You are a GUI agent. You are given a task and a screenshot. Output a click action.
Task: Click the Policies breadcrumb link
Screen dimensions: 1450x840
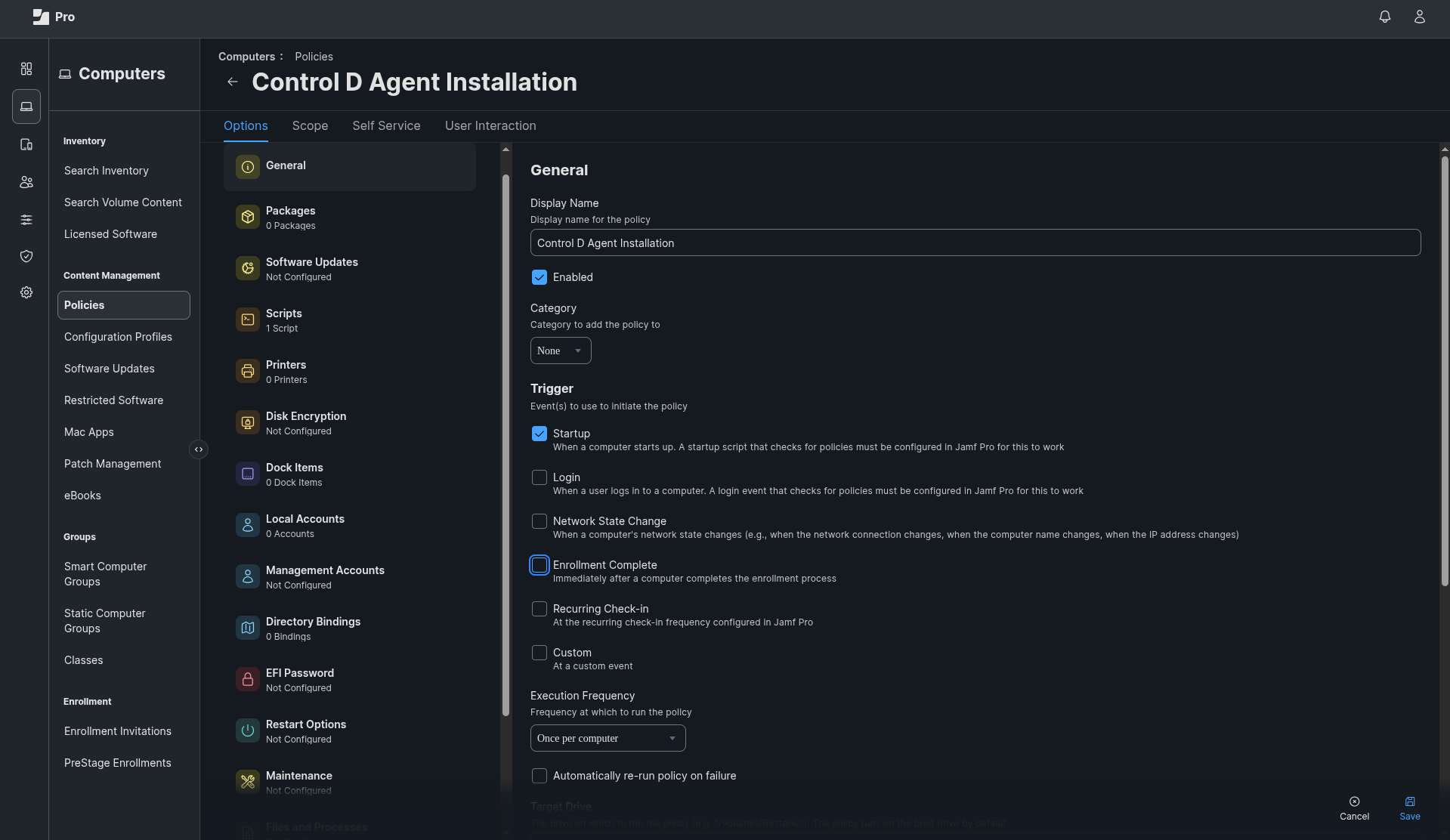pos(314,57)
